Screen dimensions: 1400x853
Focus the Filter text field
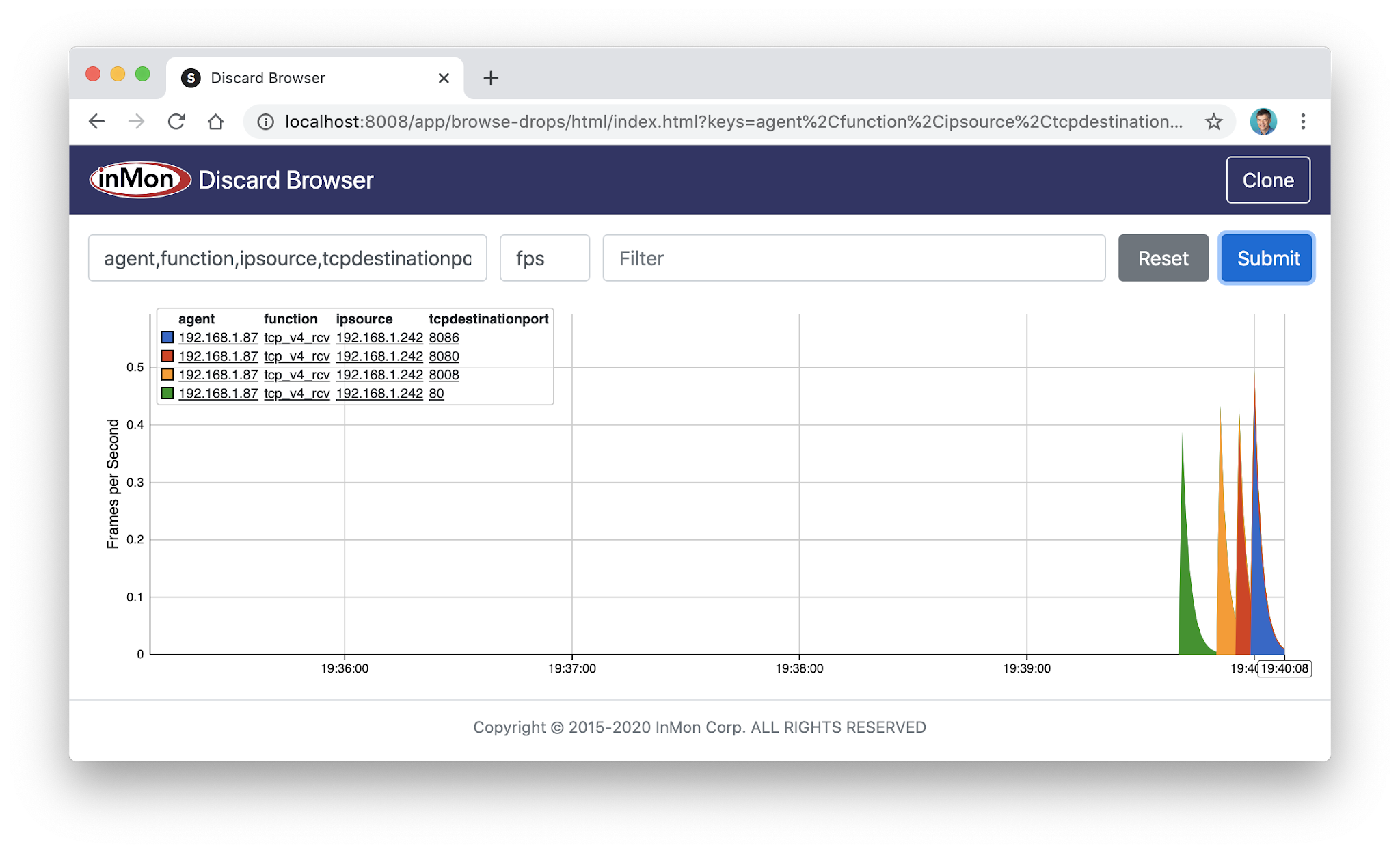(x=853, y=258)
